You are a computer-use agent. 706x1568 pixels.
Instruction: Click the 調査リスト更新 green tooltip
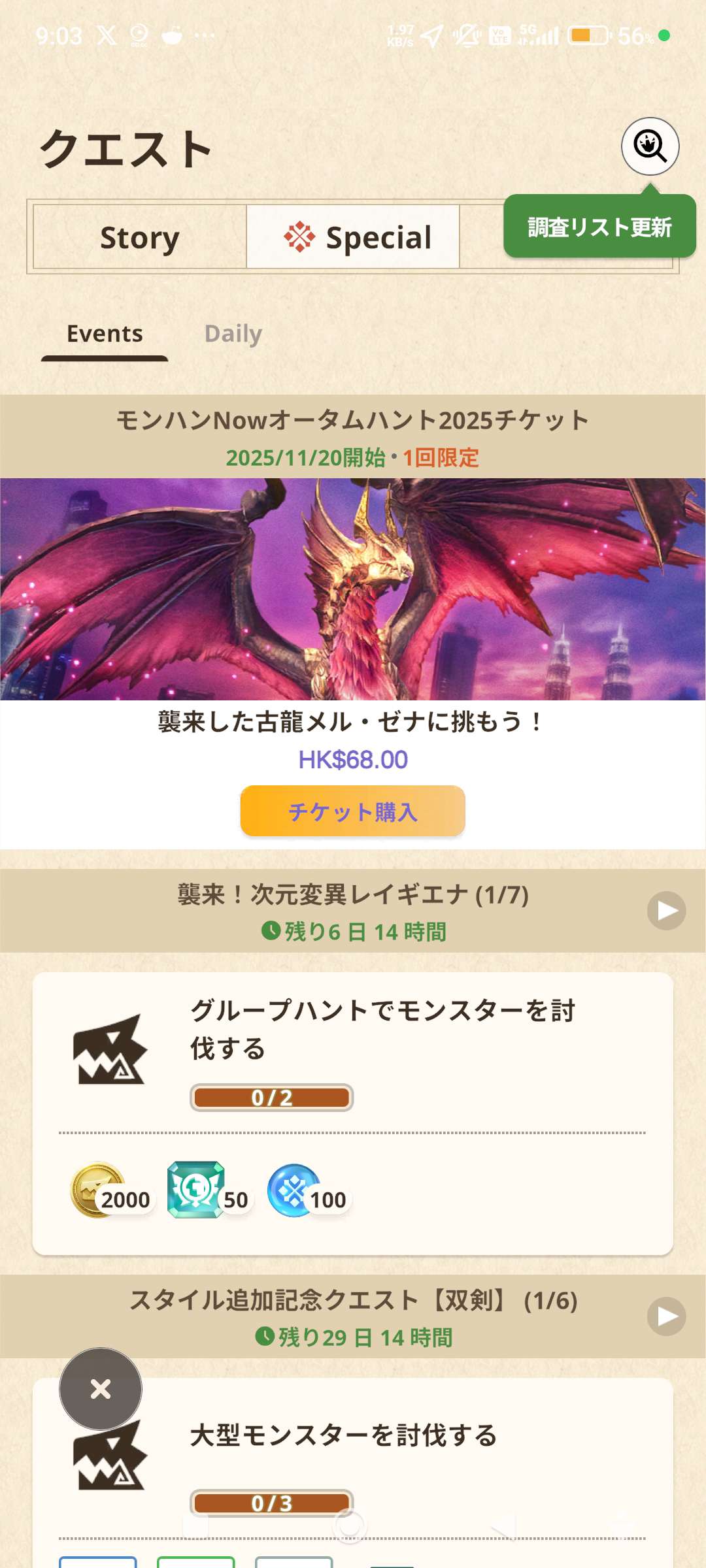[x=599, y=226]
